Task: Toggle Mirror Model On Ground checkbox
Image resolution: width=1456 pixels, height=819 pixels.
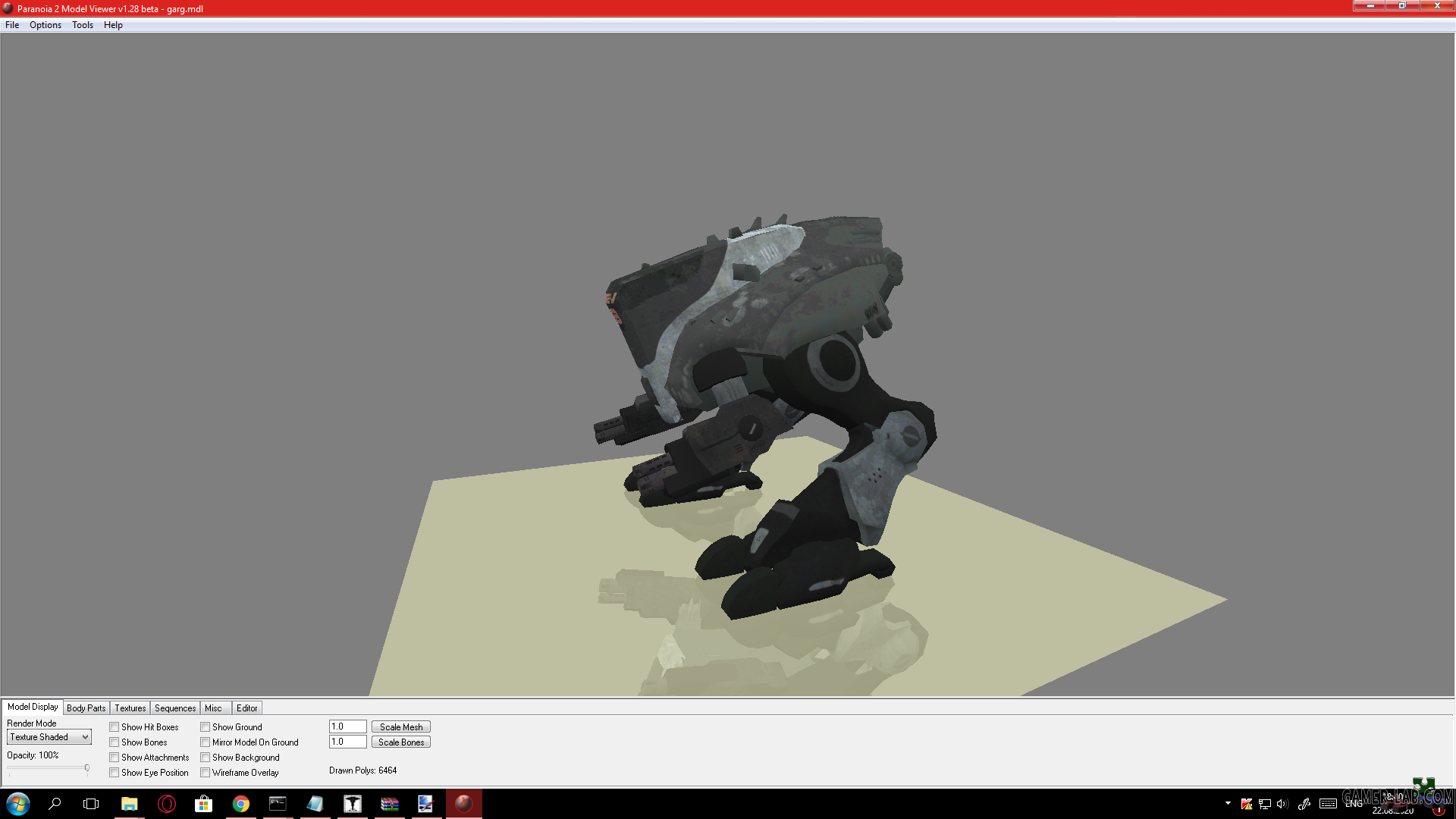Action: click(x=206, y=742)
